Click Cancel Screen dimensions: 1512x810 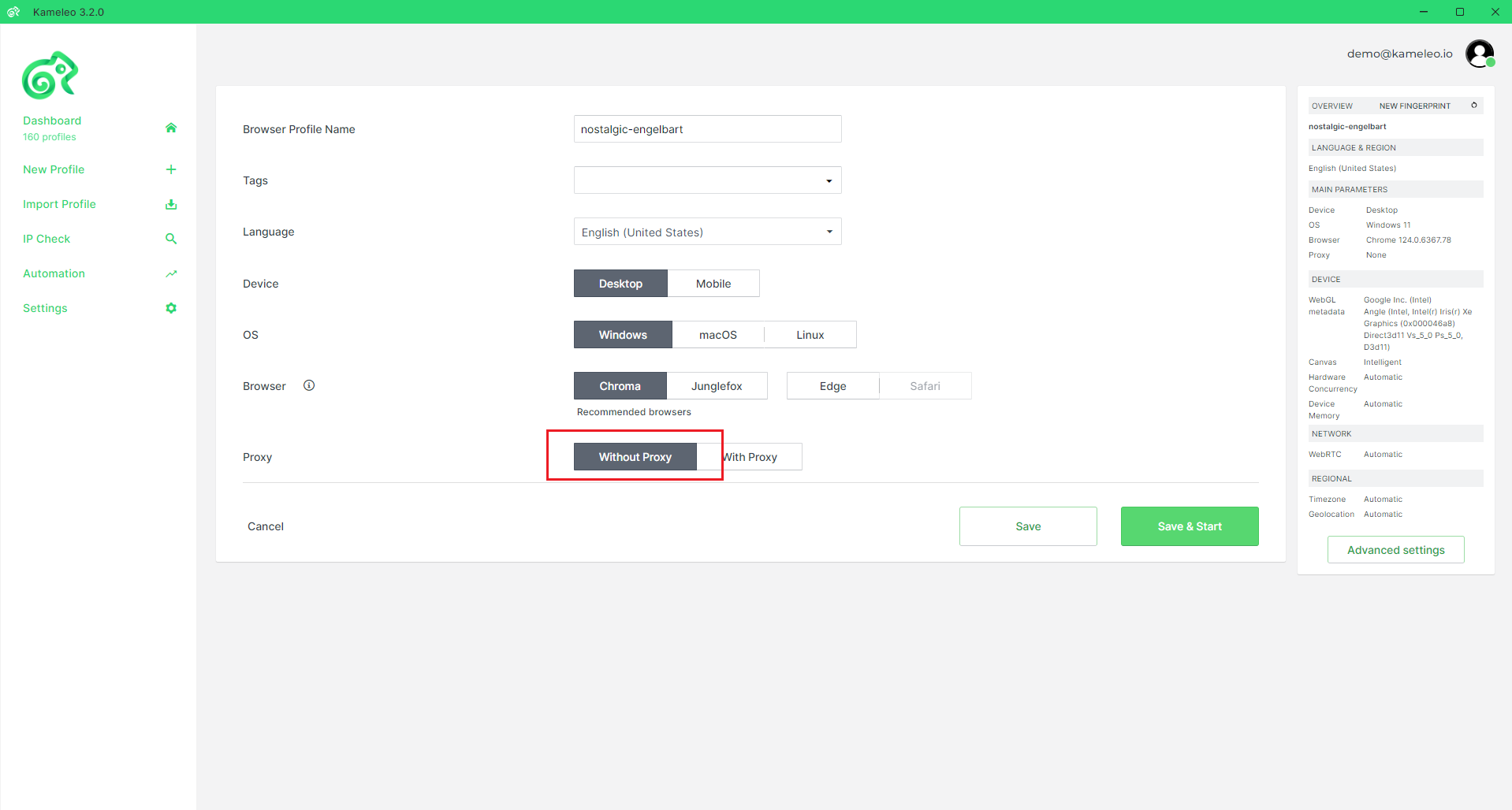tap(266, 526)
